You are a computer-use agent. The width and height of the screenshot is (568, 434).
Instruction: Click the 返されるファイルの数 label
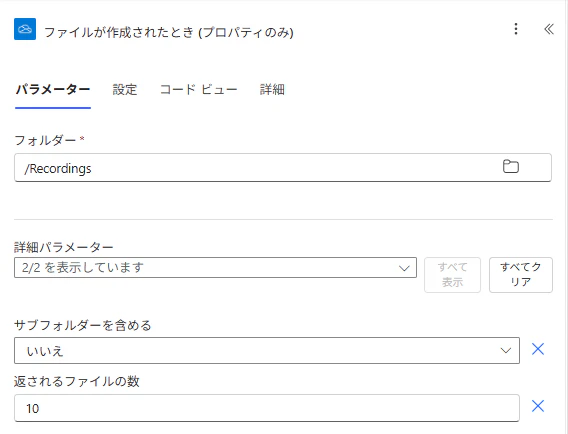(x=77, y=381)
